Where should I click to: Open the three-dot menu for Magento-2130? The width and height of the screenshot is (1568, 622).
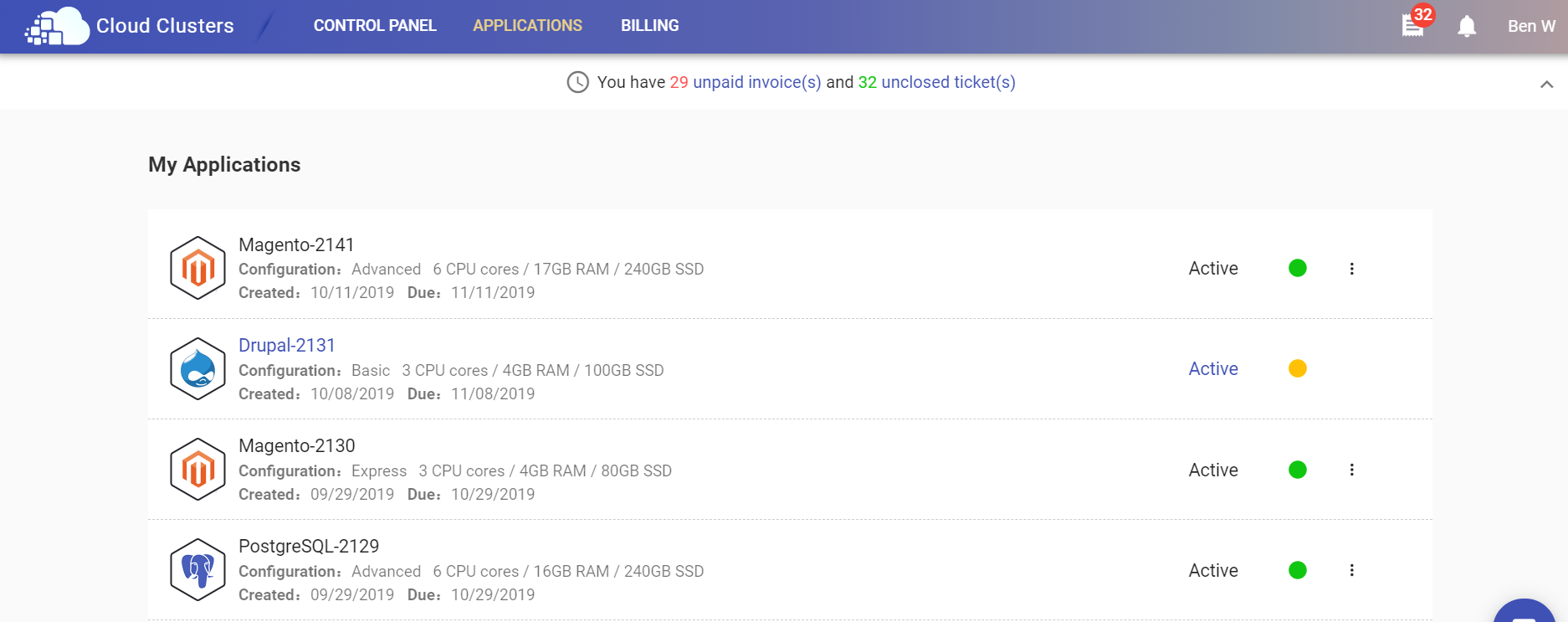click(1351, 470)
